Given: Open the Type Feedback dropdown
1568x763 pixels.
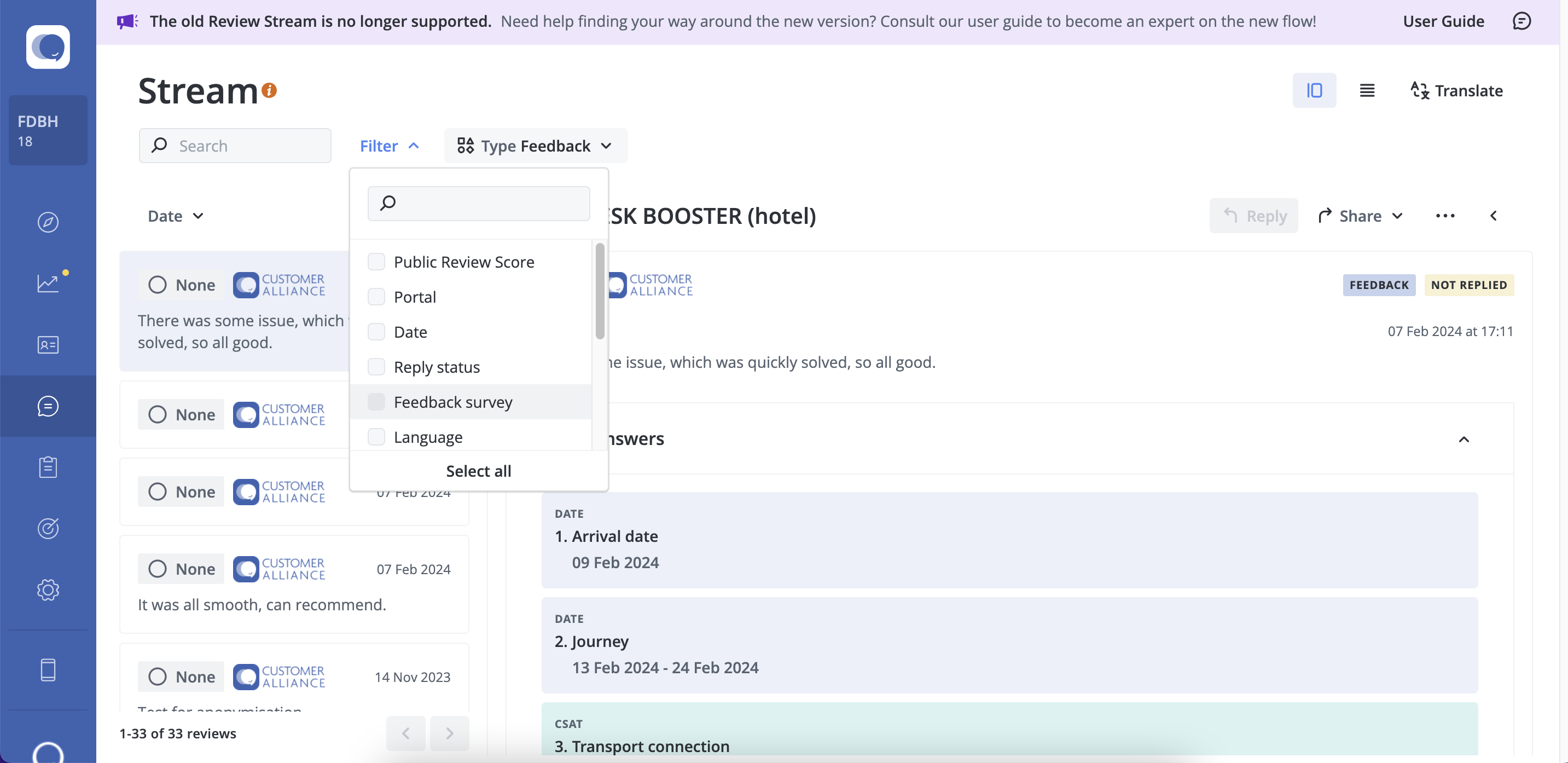Looking at the screenshot, I should [536, 146].
